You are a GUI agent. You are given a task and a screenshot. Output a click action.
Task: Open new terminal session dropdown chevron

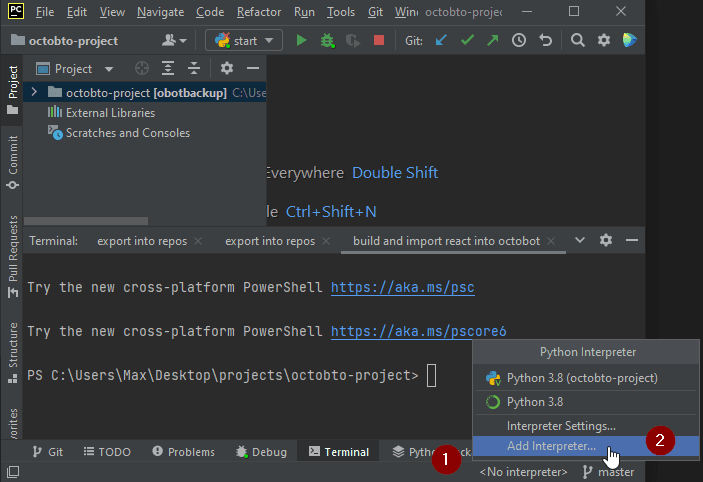tap(580, 240)
